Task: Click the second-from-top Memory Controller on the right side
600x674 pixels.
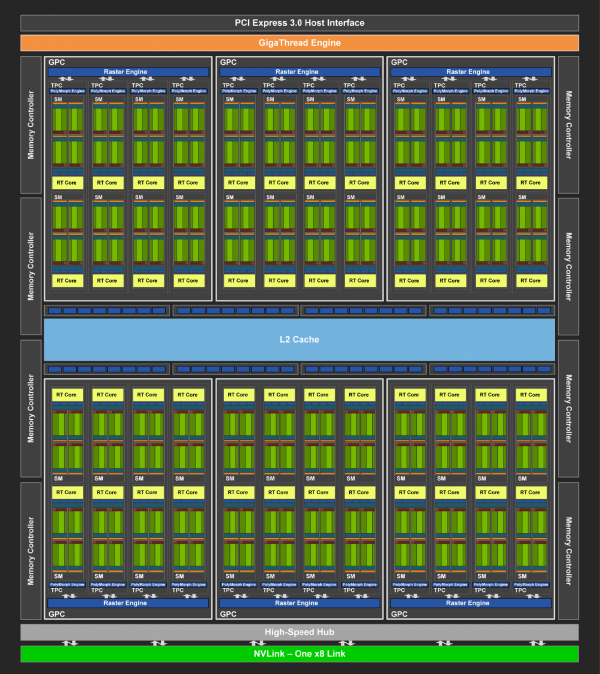Action: pyautogui.click(x=568, y=267)
